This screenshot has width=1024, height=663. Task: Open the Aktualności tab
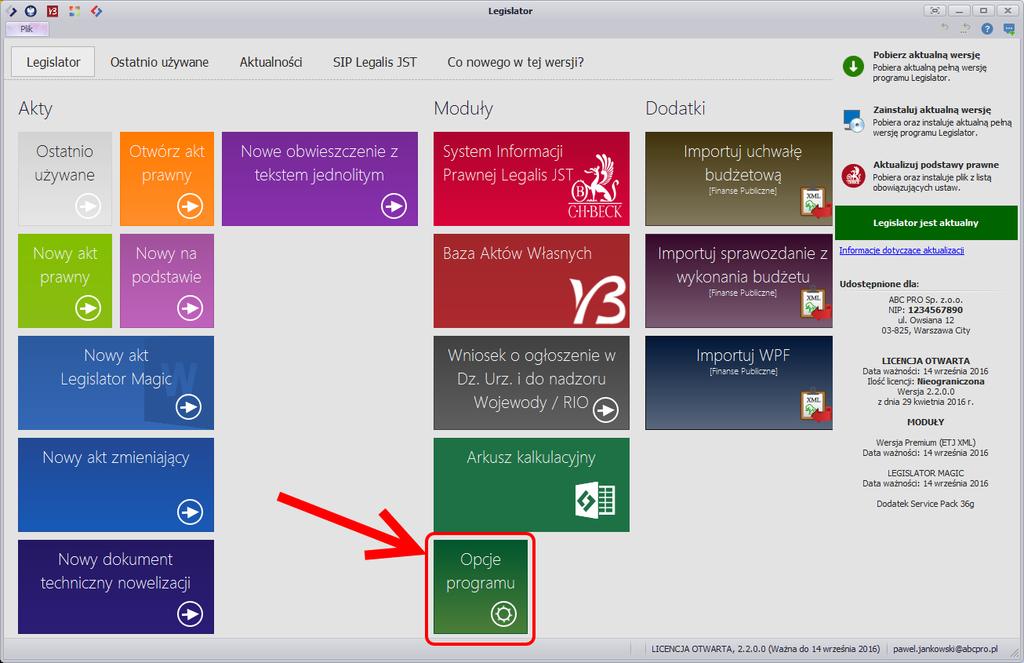point(270,62)
